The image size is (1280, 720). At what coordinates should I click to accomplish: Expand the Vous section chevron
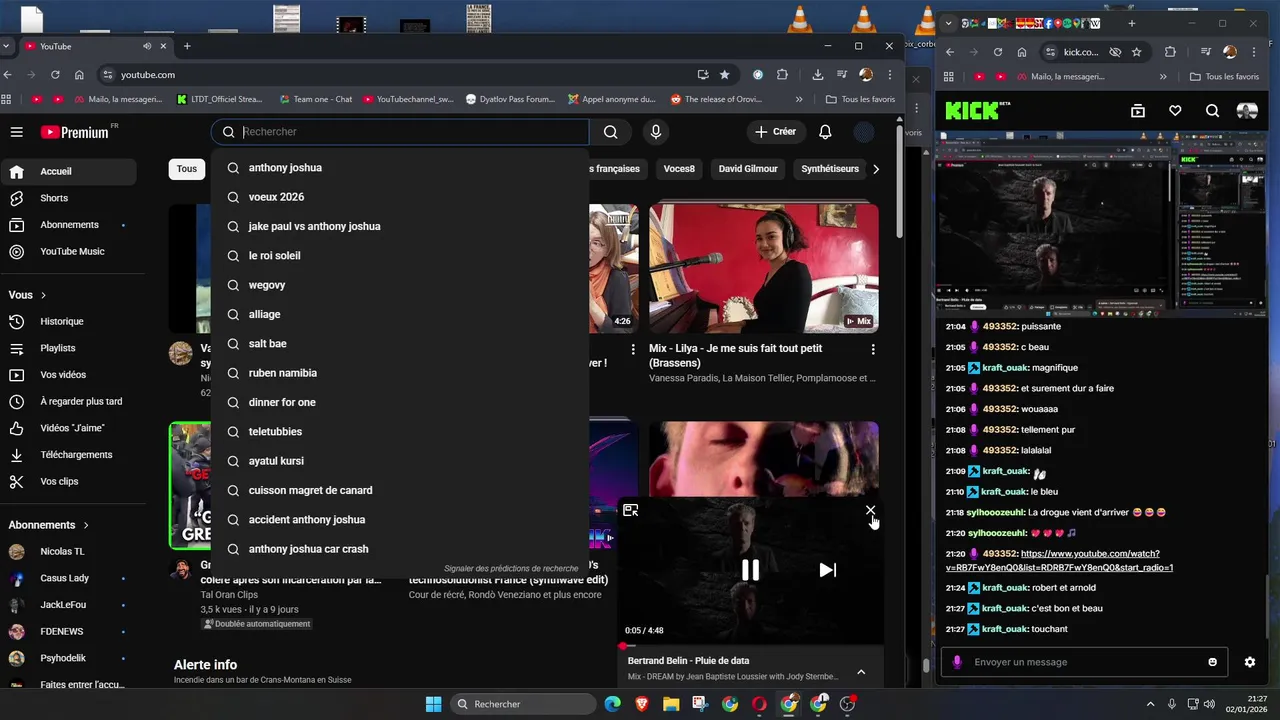[43, 295]
